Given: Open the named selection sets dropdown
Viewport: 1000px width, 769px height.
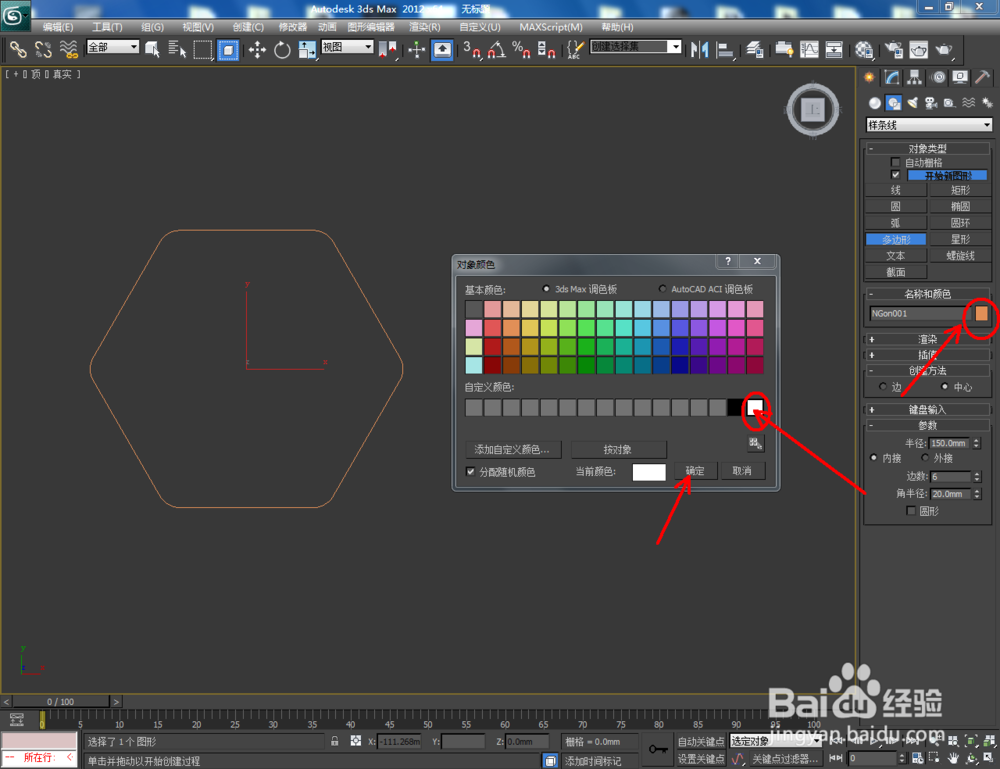Looking at the screenshot, I should click(636, 47).
